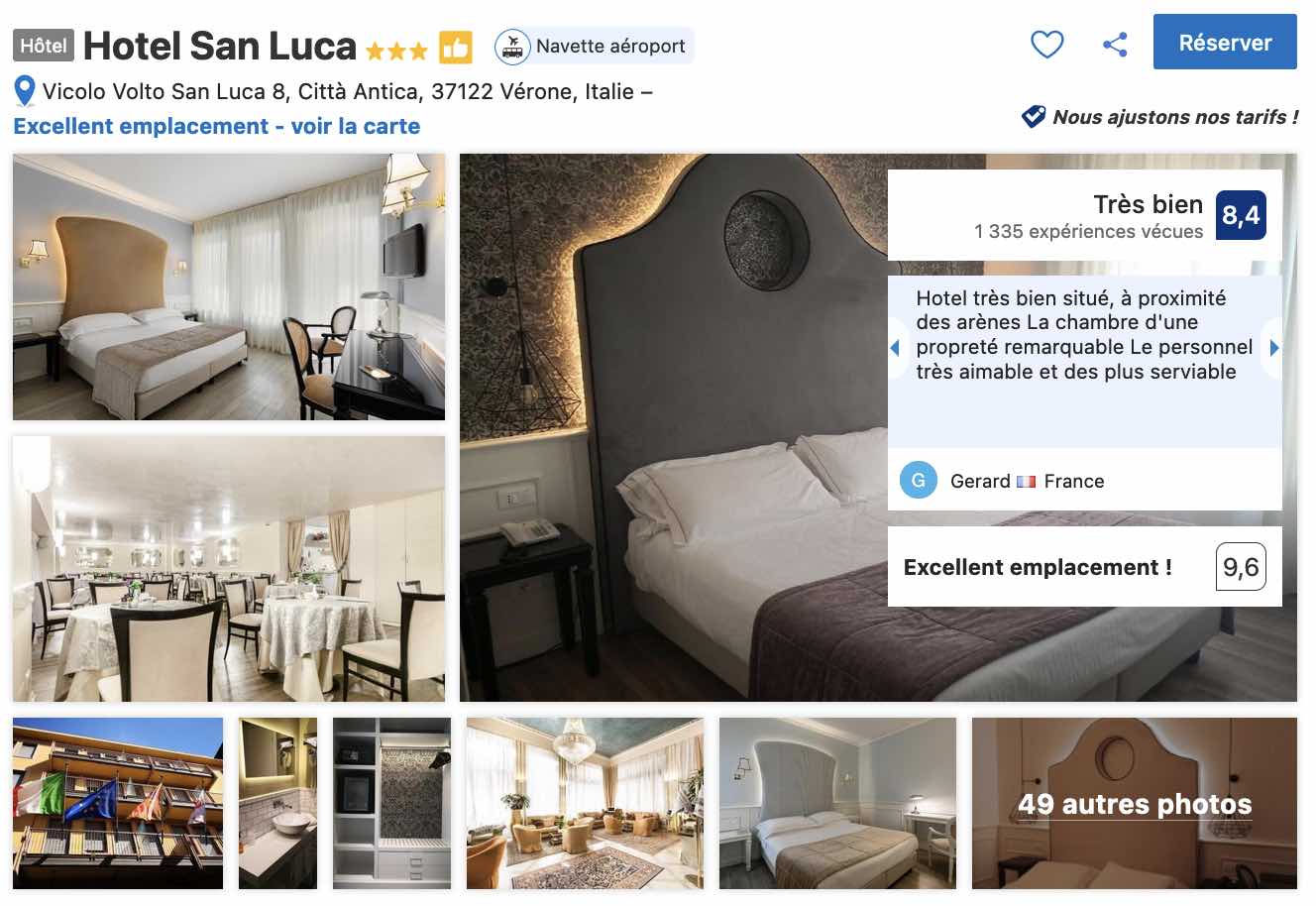
Task: Click the 9,6 location score box
Action: (1241, 566)
